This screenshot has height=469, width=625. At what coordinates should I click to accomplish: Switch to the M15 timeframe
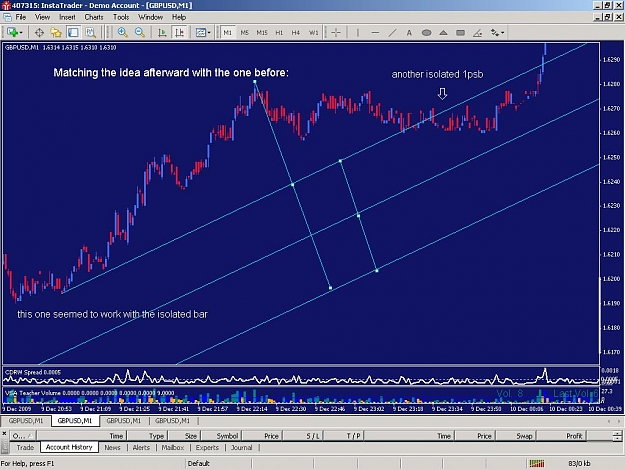pyautogui.click(x=262, y=33)
